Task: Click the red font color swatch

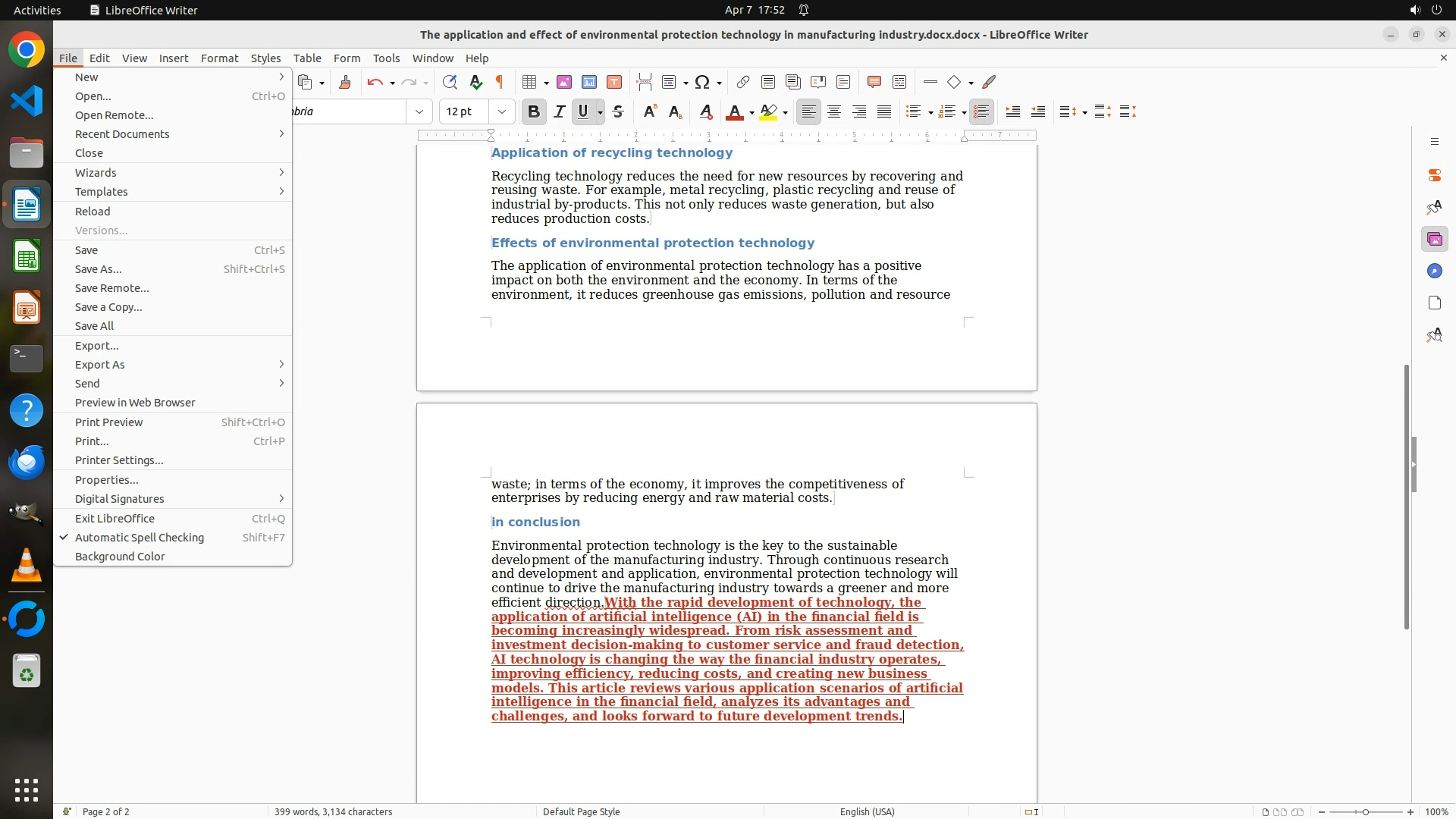Action: tap(734, 112)
